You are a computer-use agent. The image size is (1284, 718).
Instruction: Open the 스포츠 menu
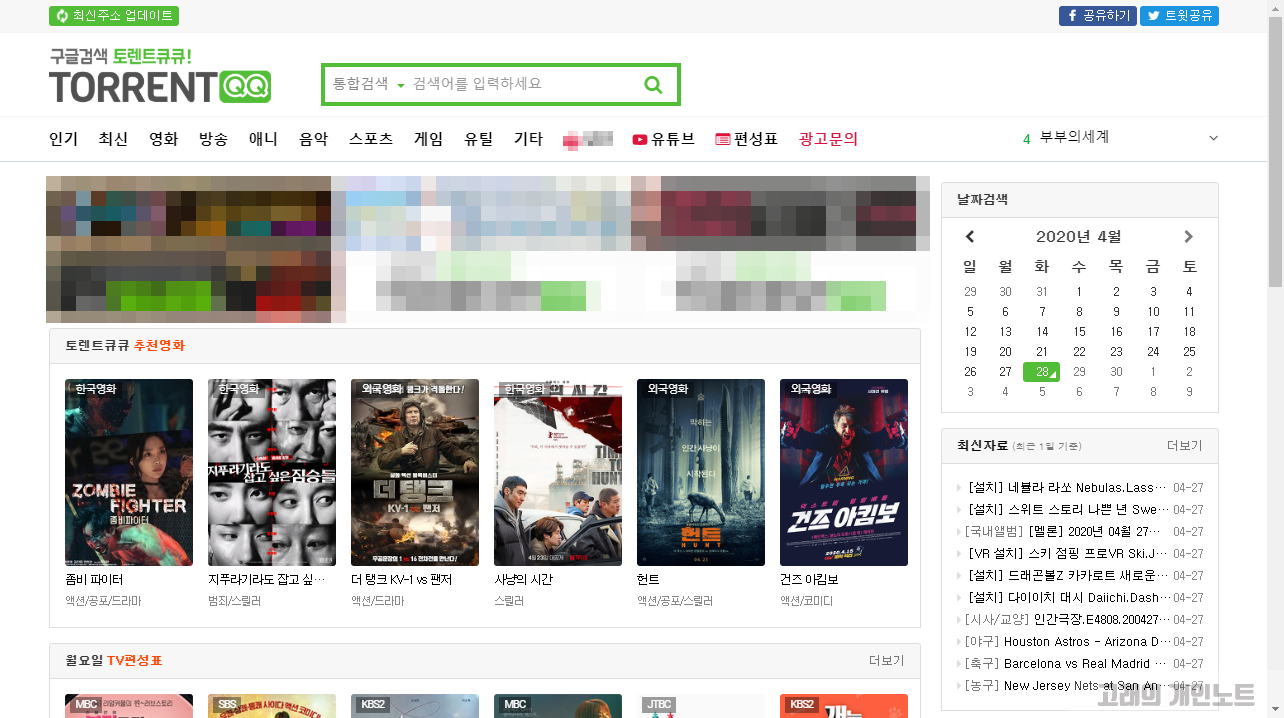(371, 139)
